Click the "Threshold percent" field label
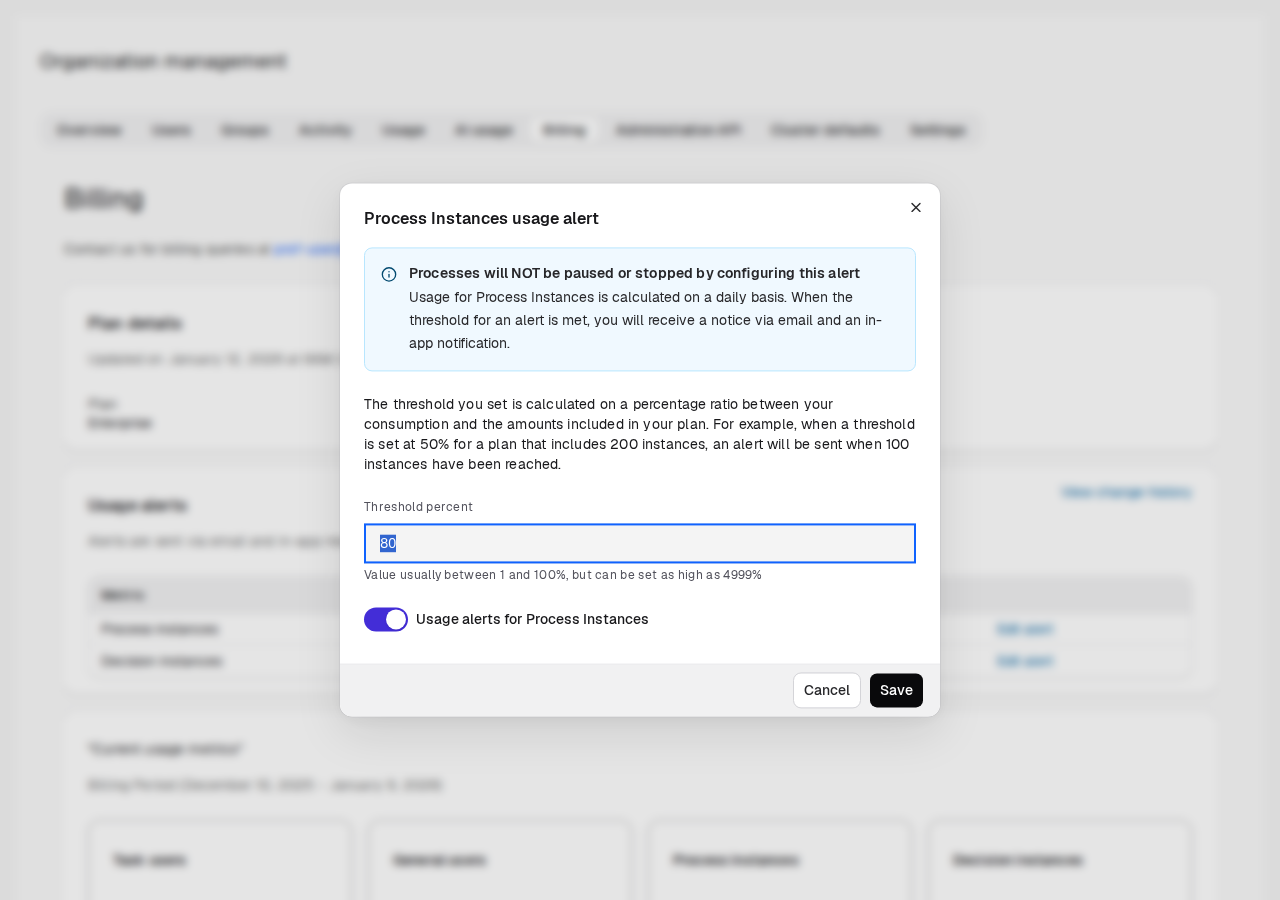Screen dimensions: 1280x900 coord(418,507)
